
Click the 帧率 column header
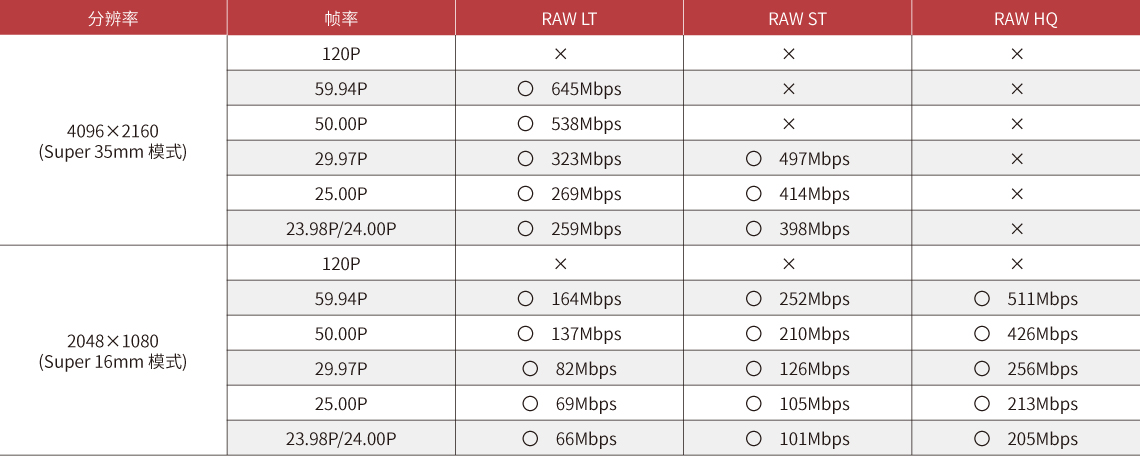click(341, 19)
